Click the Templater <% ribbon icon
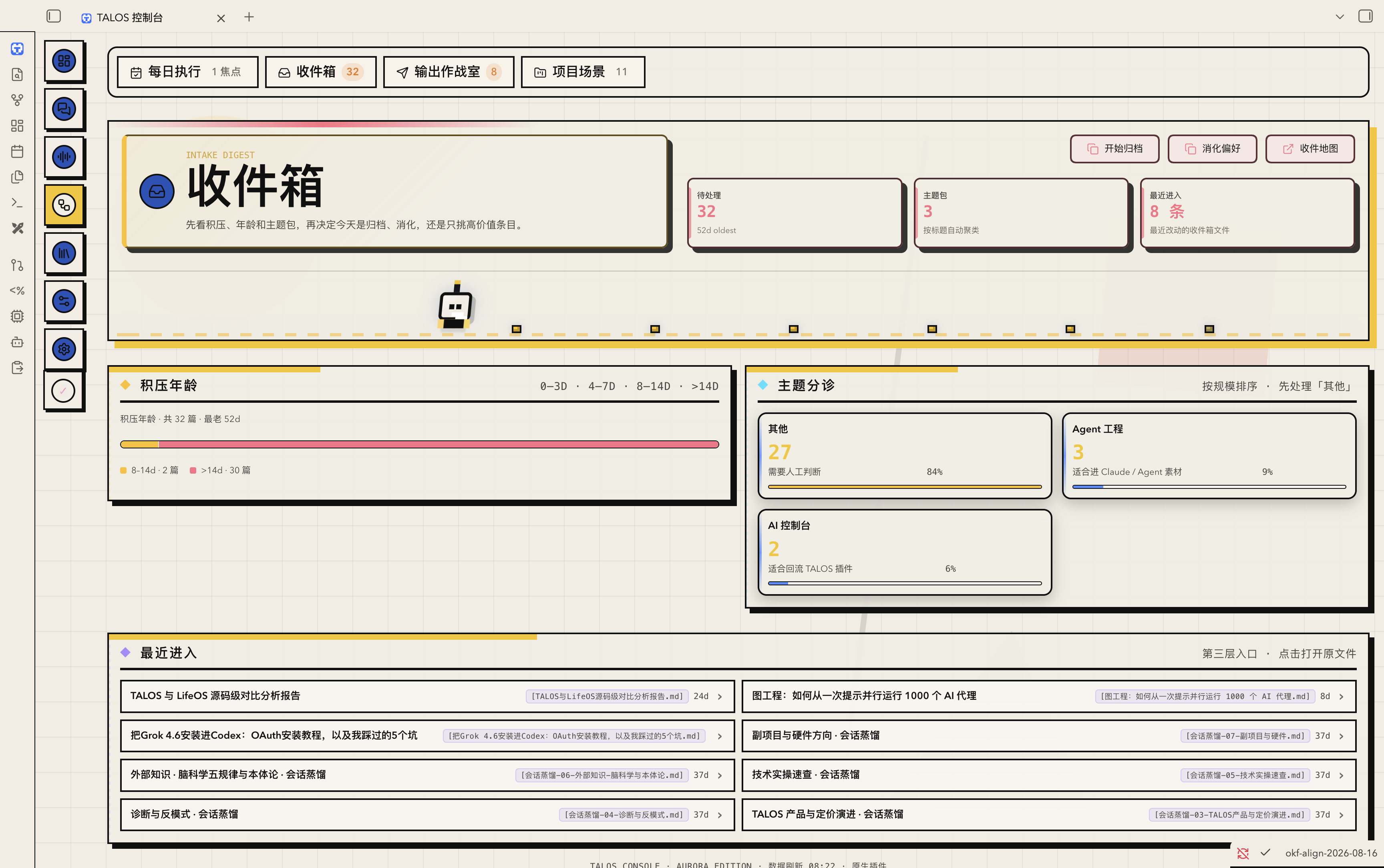The height and width of the screenshot is (868, 1384). coord(17,291)
